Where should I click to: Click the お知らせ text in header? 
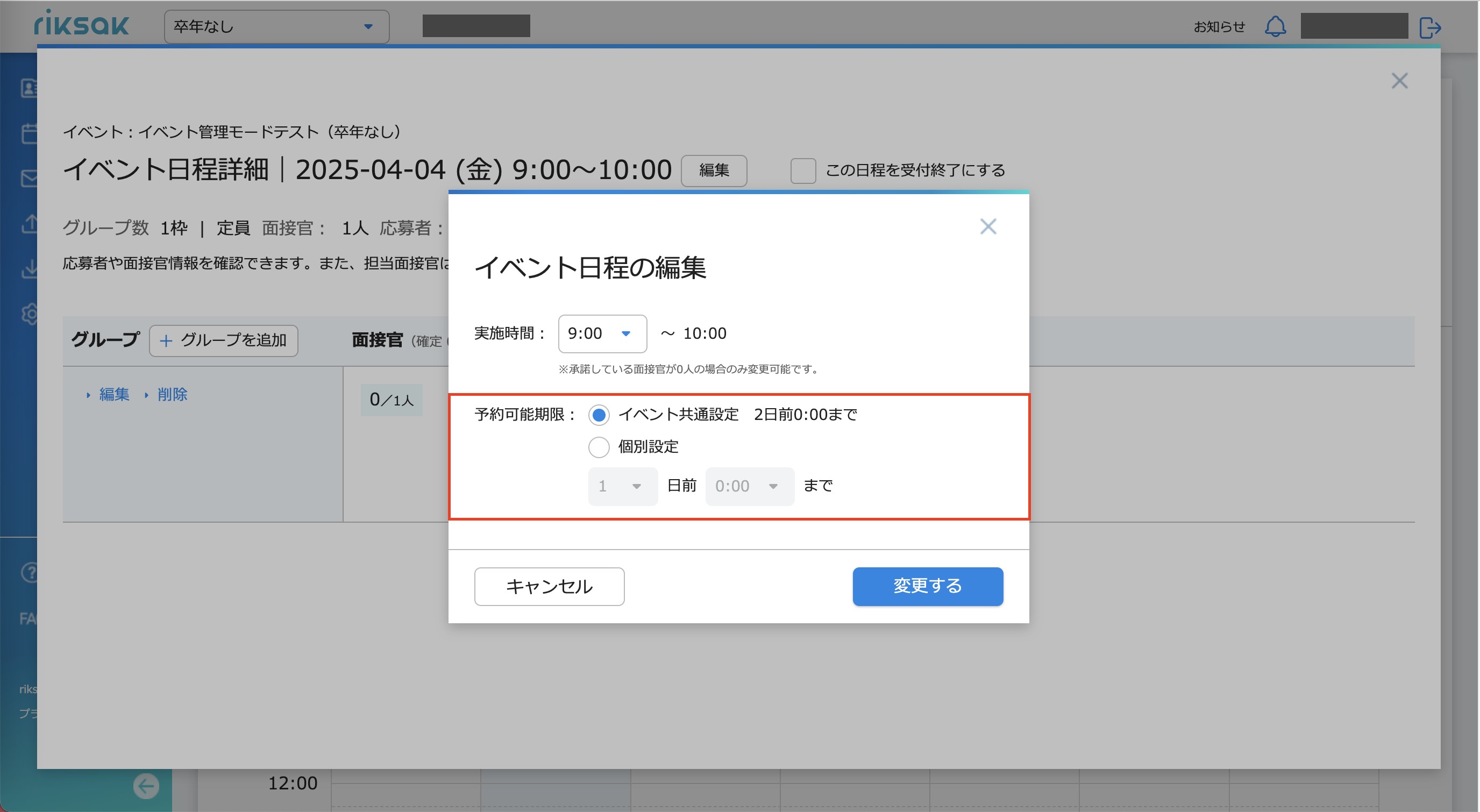point(1219,26)
